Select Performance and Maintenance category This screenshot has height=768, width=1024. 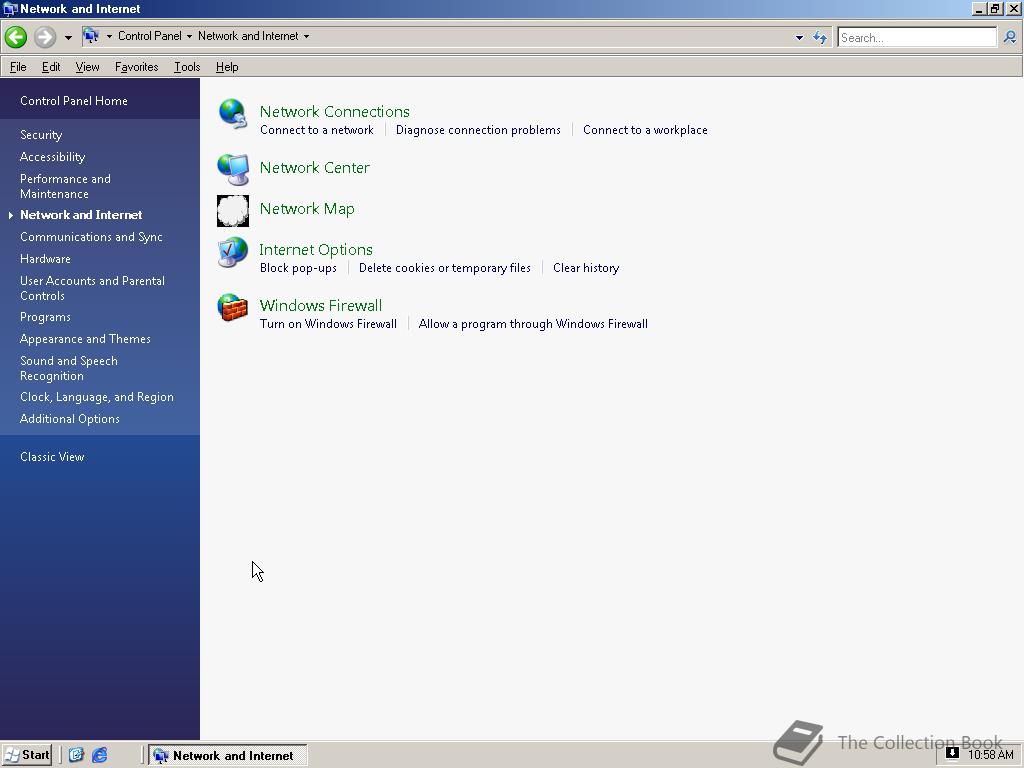[x=65, y=186]
